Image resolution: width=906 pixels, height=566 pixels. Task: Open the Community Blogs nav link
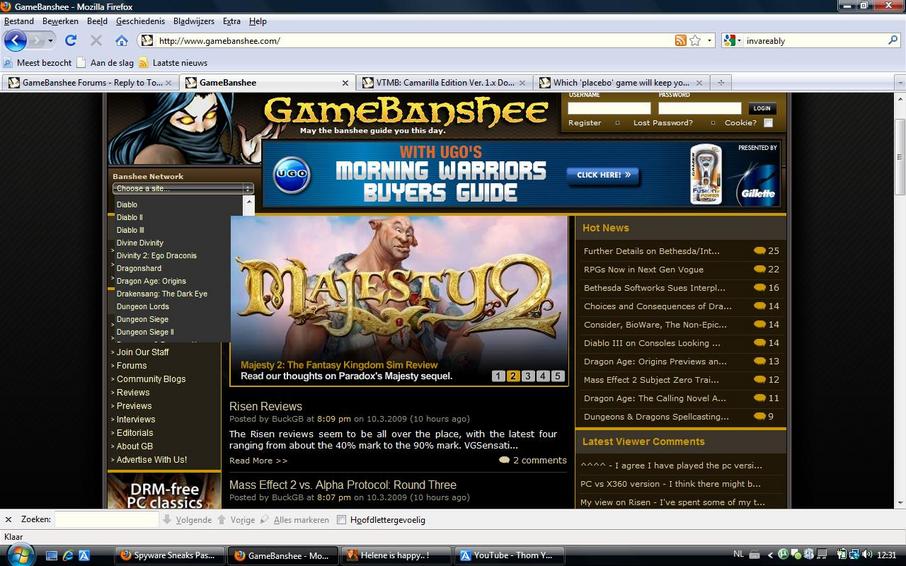tap(151, 379)
